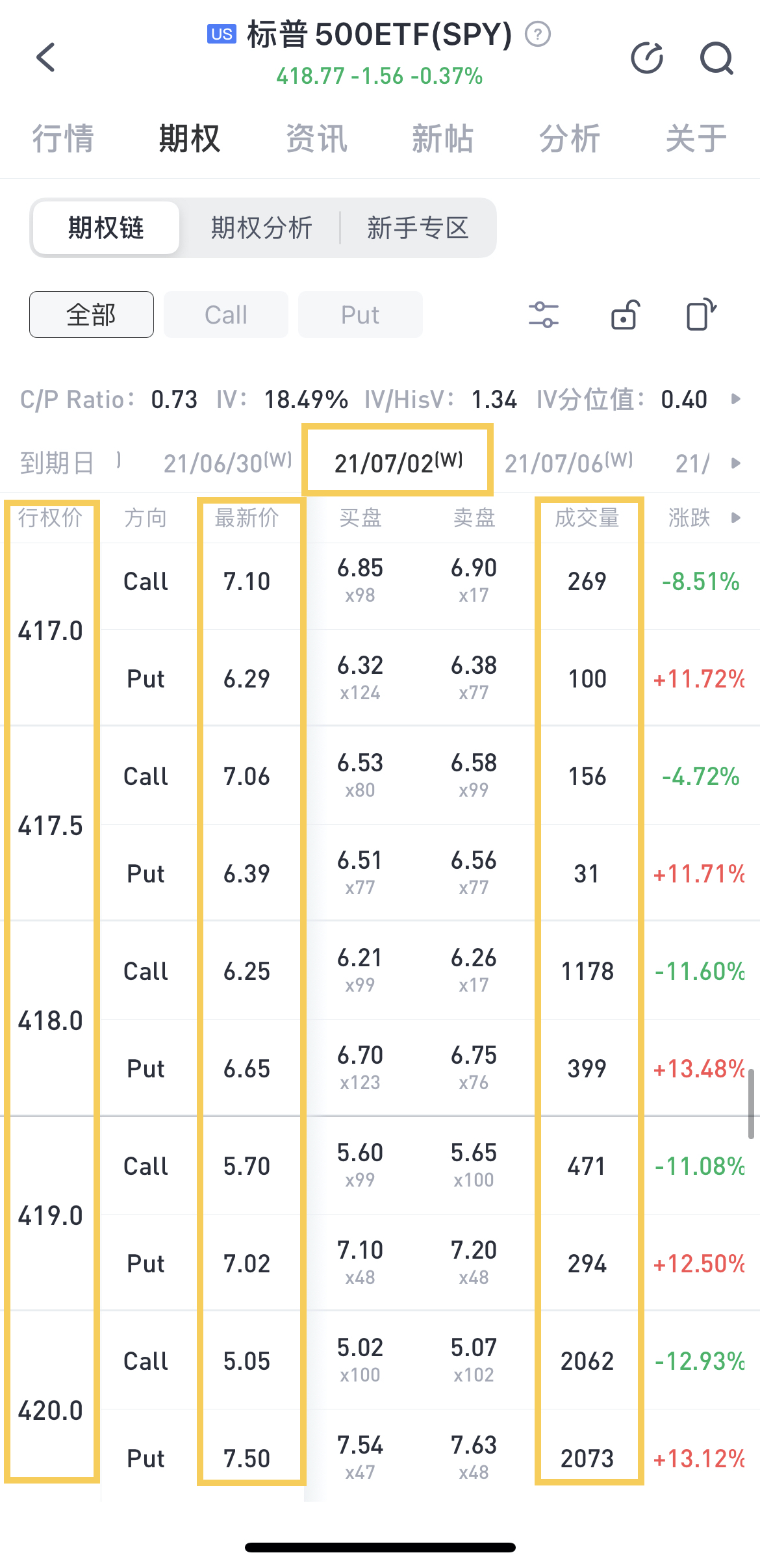This screenshot has width=760, height=1568.
Task: Select expiration date 21/07/06
Action: coord(568,463)
